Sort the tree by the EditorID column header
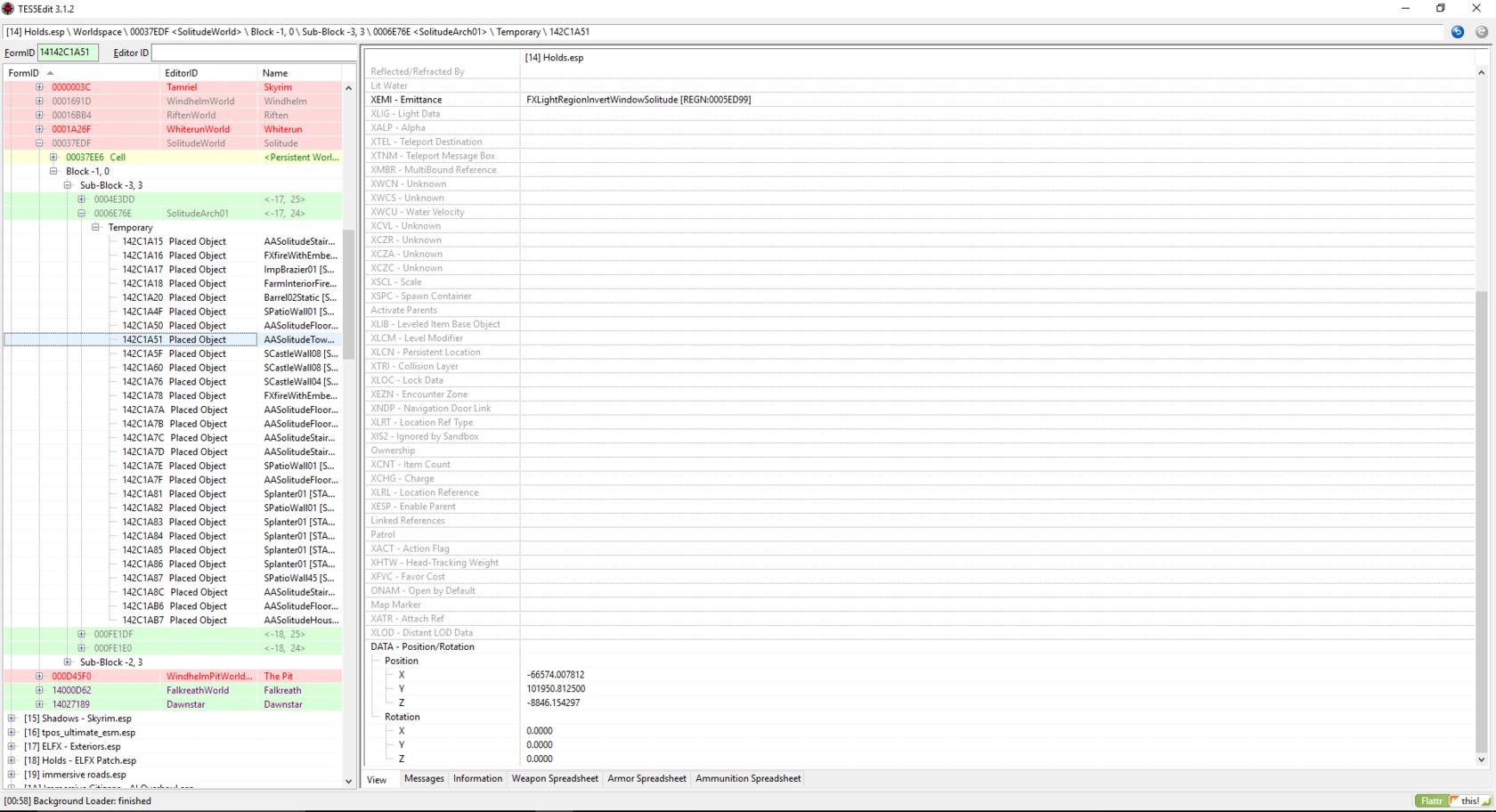This screenshot has width=1496, height=812. pos(209,73)
